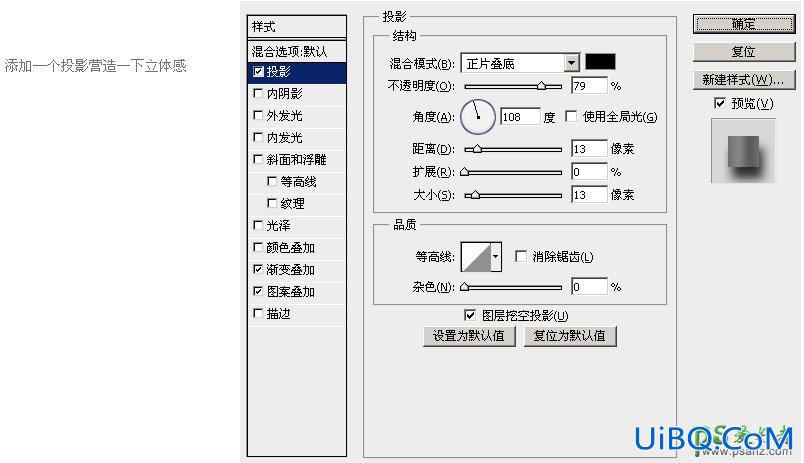Select the 渐变叠加 row label
Screen dimensions: 804x463
pos(290,269)
